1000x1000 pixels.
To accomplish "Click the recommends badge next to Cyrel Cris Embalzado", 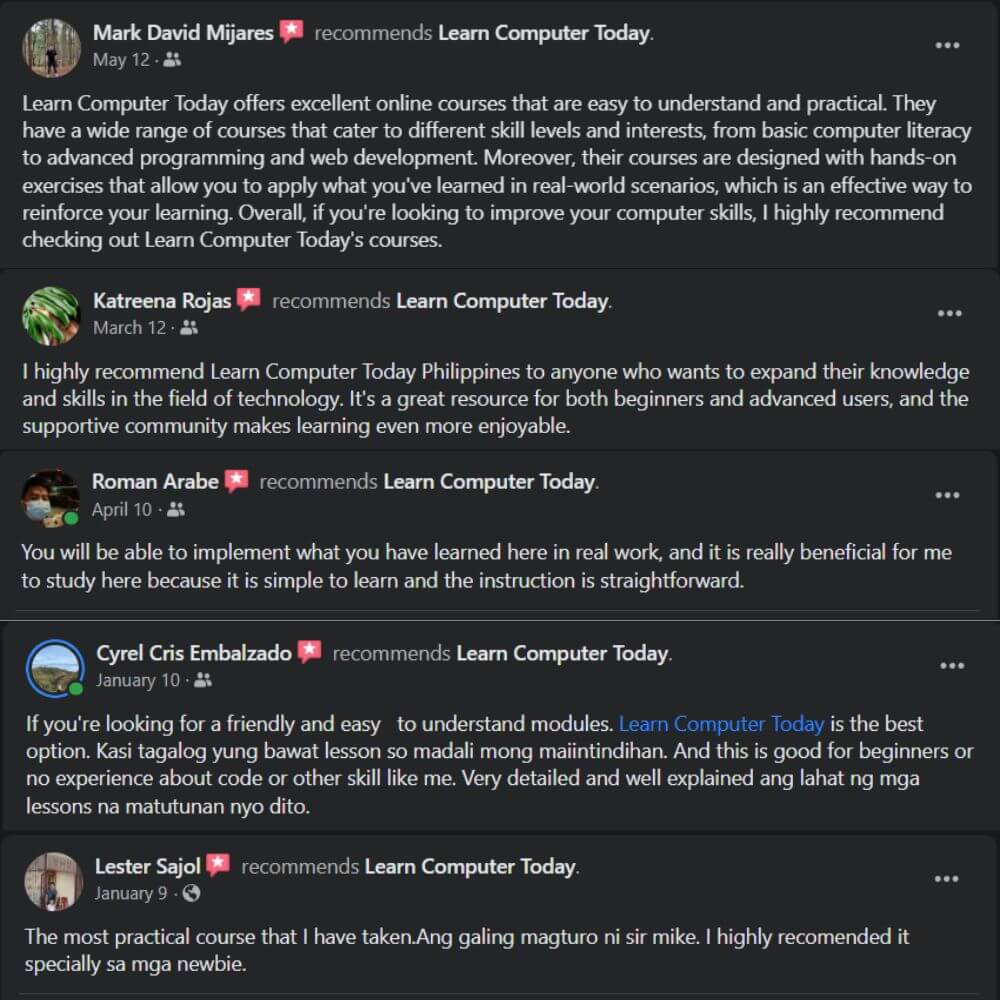I will pyautogui.click(x=310, y=653).
